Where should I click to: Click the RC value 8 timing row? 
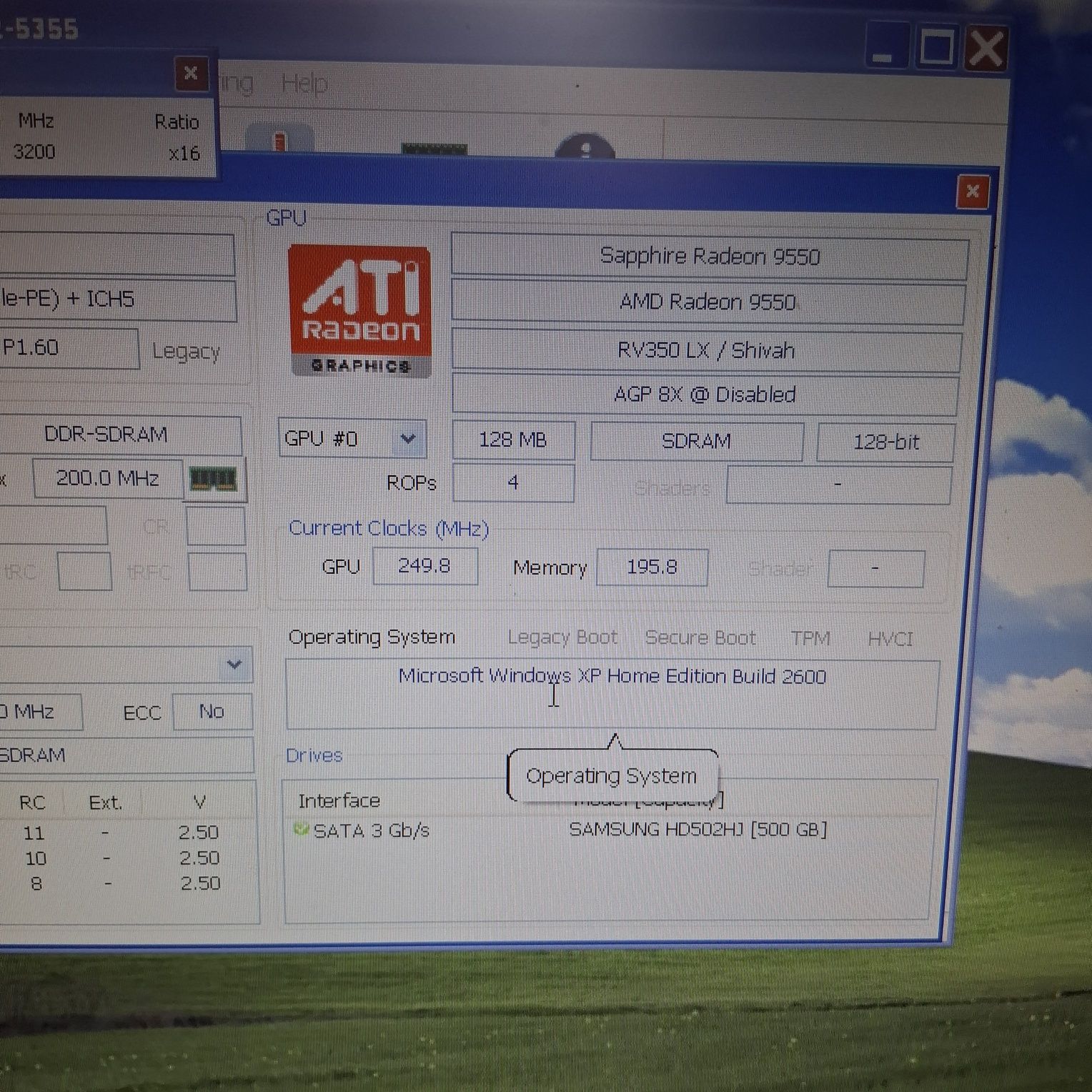[36, 884]
